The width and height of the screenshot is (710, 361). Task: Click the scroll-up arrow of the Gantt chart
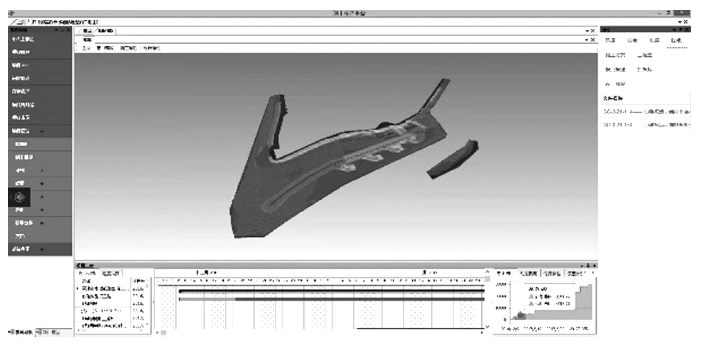point(487,272)
